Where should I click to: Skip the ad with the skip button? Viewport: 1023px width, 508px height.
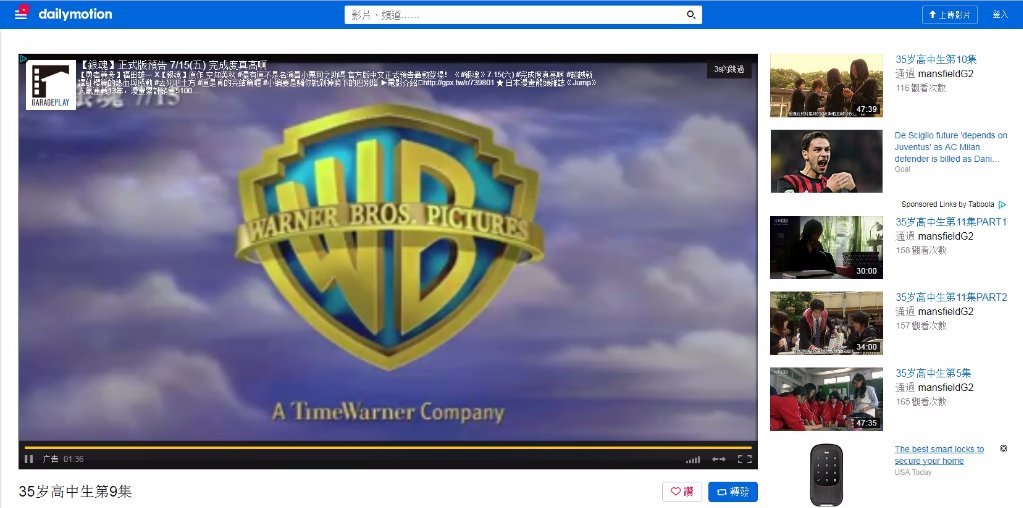pyautogui.click(x=729, y=69)
